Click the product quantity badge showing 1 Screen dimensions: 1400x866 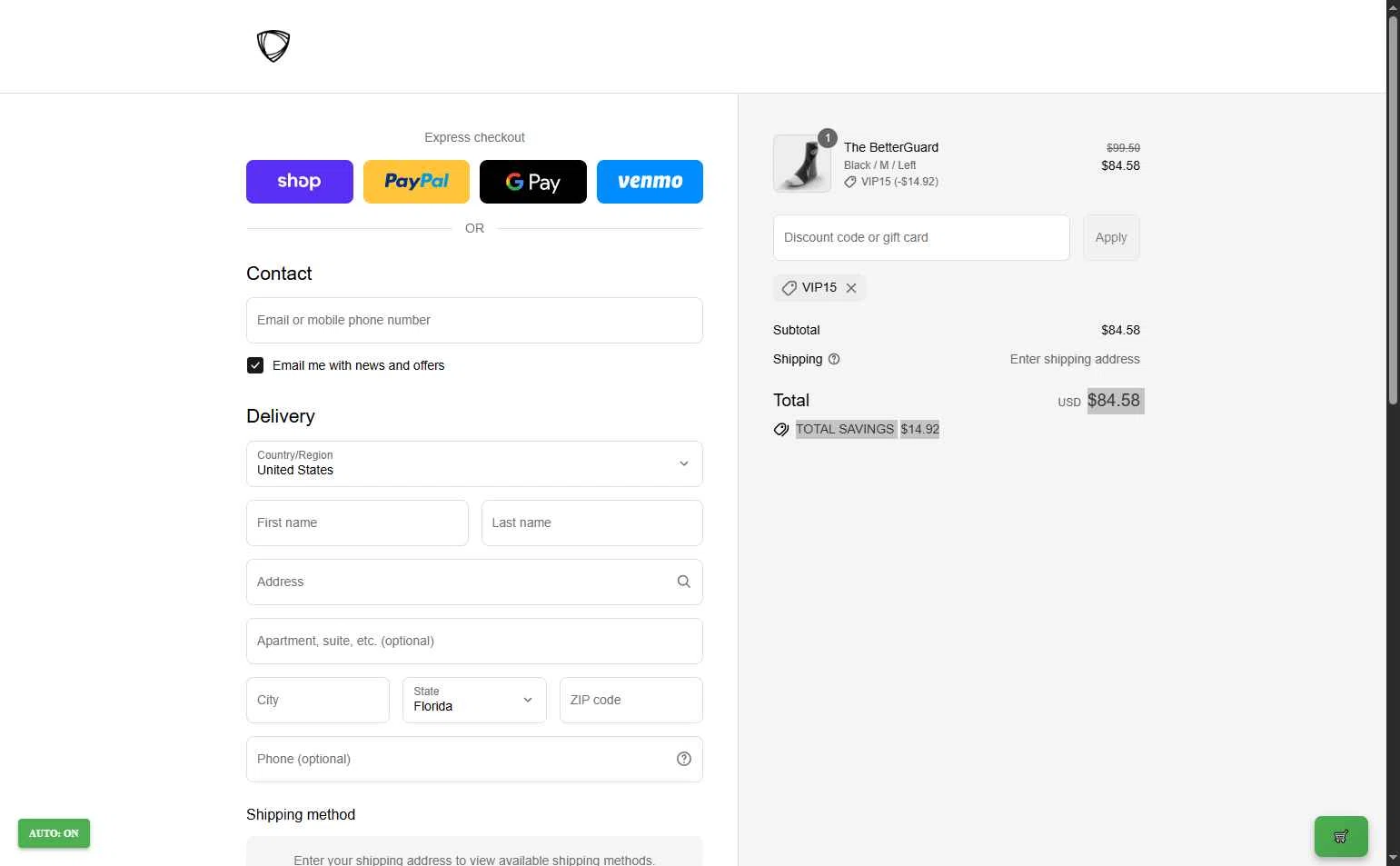828,138
